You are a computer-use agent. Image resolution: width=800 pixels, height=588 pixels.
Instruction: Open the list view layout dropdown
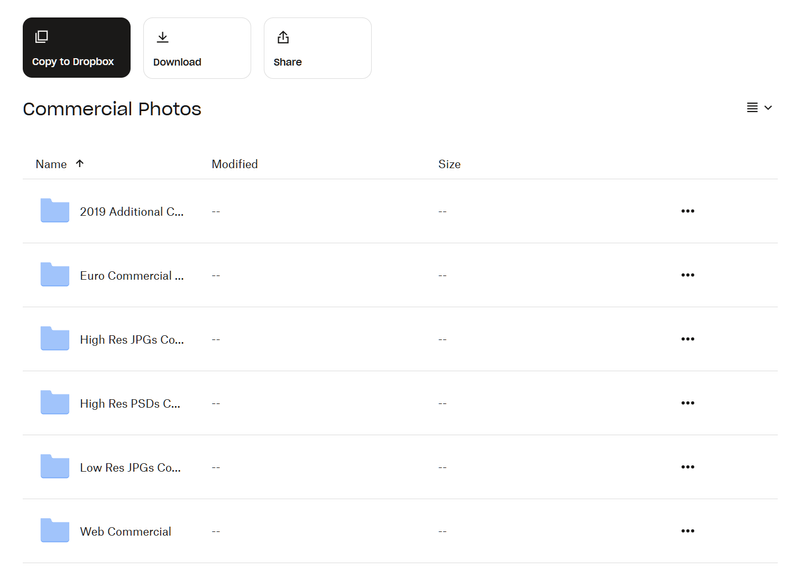pos(759,108)
